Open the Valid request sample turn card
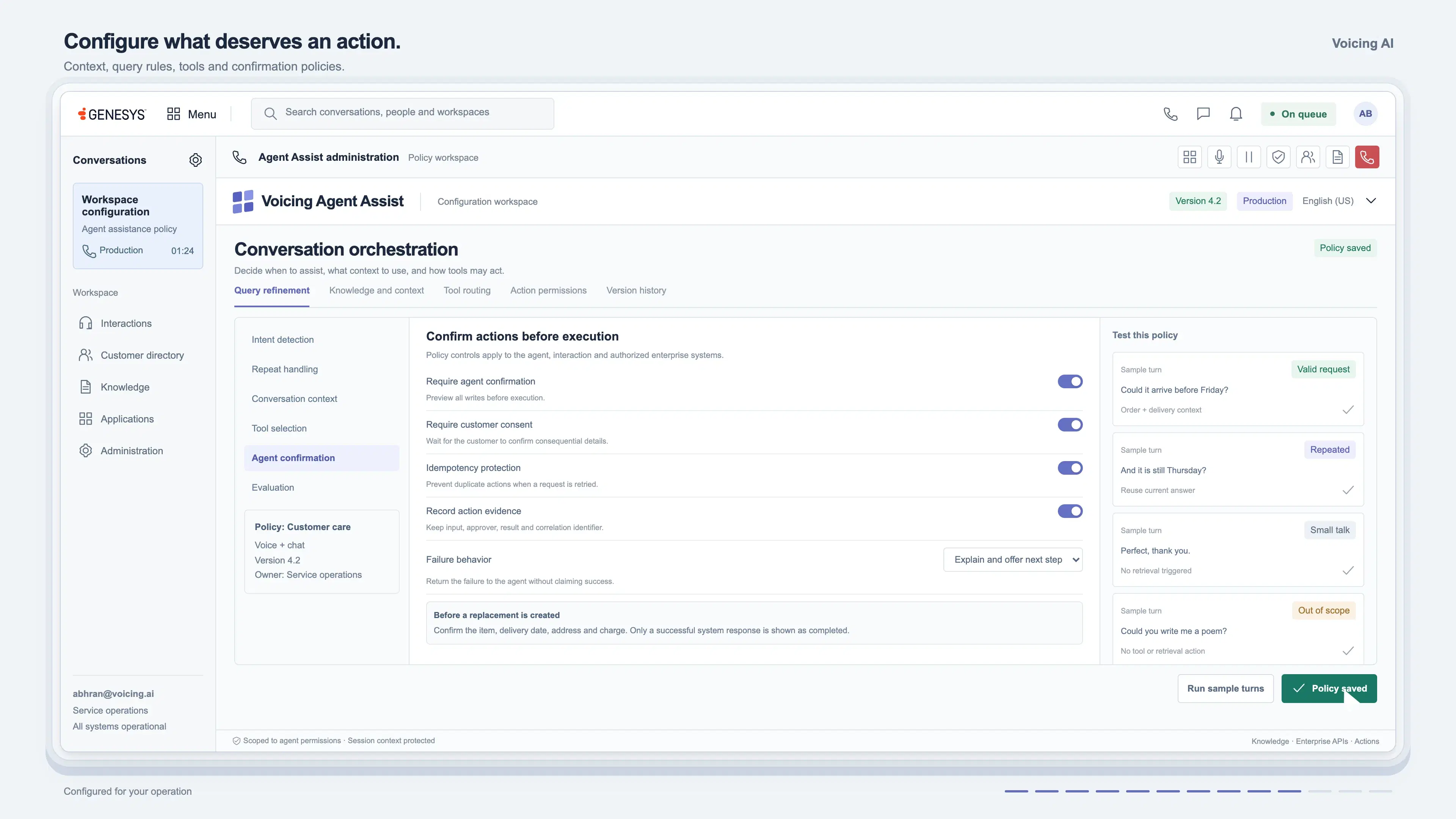Viewport: 1456px width, 819px height. tap(1238, 389)
